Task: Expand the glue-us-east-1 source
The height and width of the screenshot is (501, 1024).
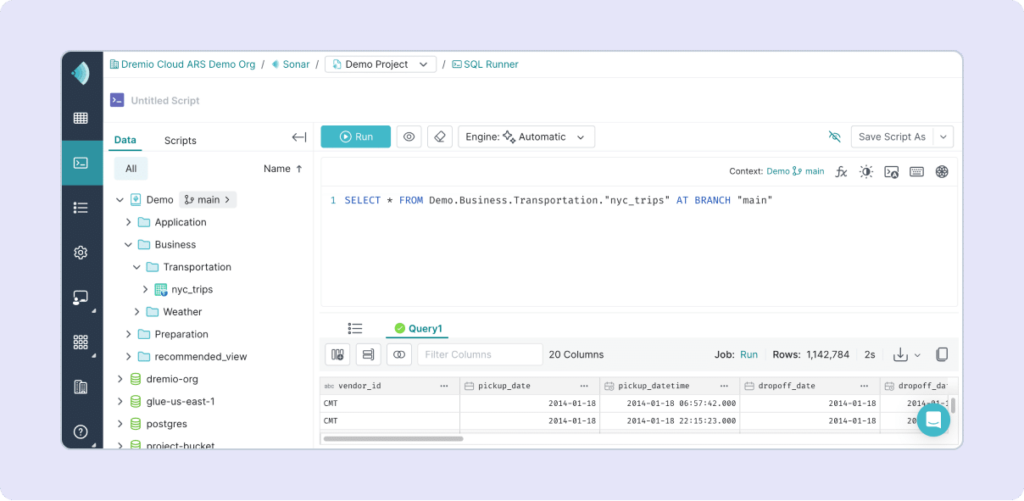Action: pos(120,401)
